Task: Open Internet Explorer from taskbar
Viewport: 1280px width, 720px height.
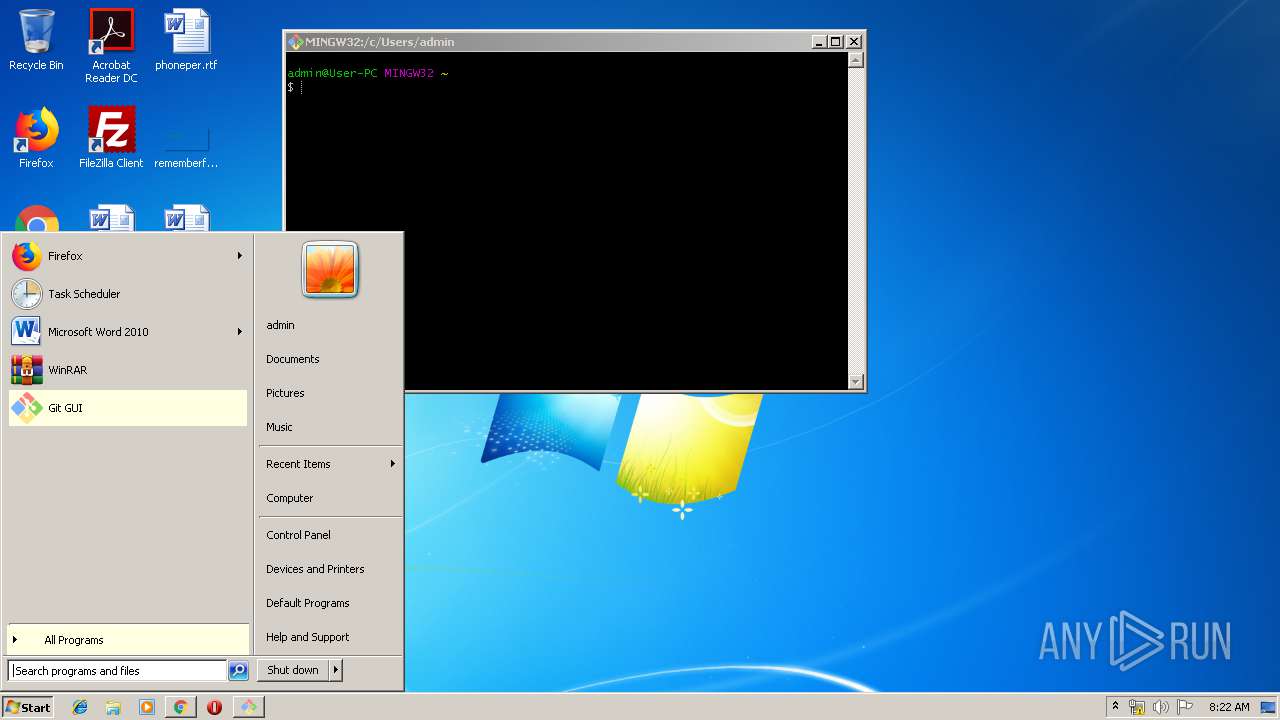Action: click(80, 707)
